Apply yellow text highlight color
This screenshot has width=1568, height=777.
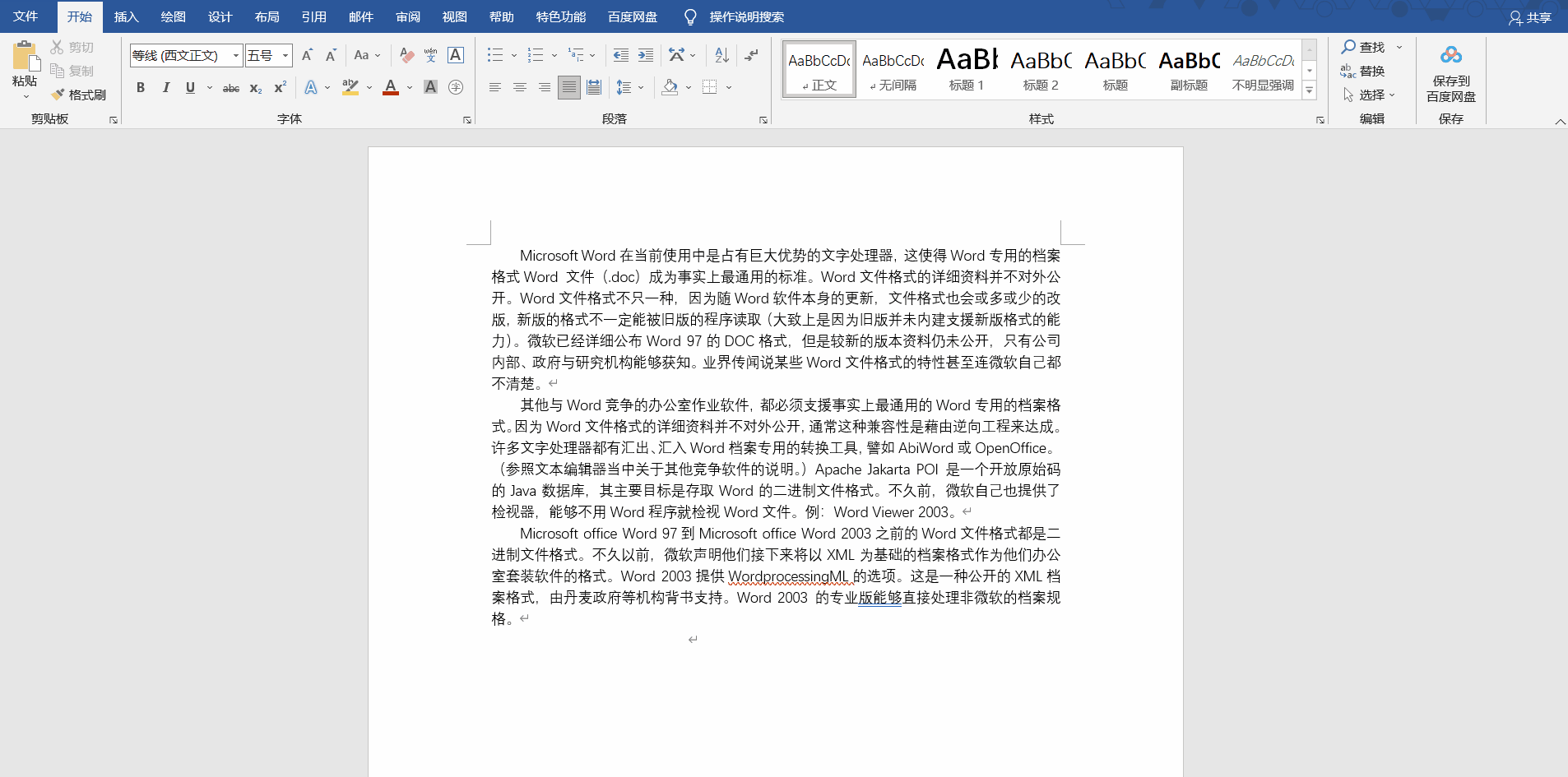point(350,87)
